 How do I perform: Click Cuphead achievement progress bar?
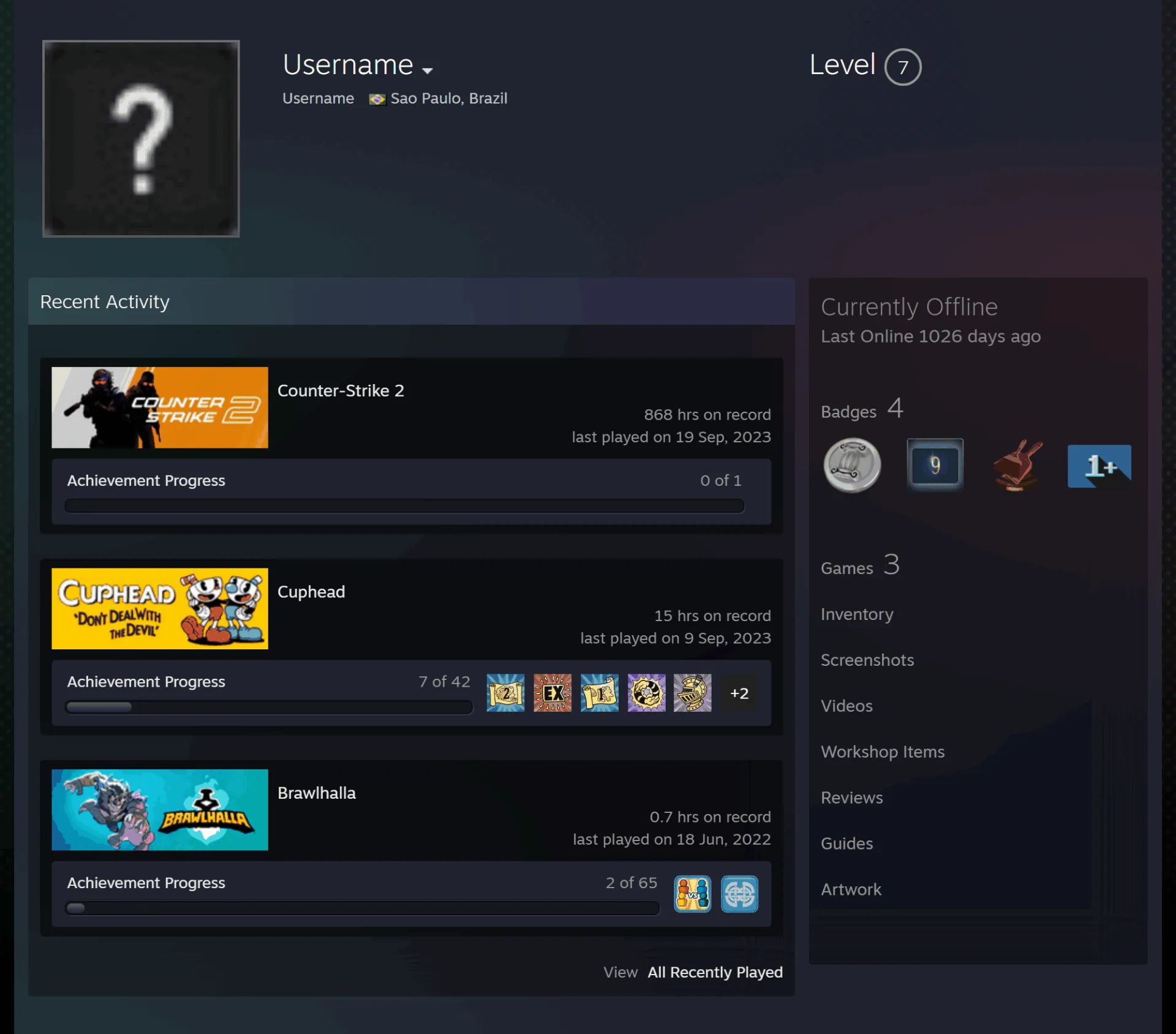point(269,707)
